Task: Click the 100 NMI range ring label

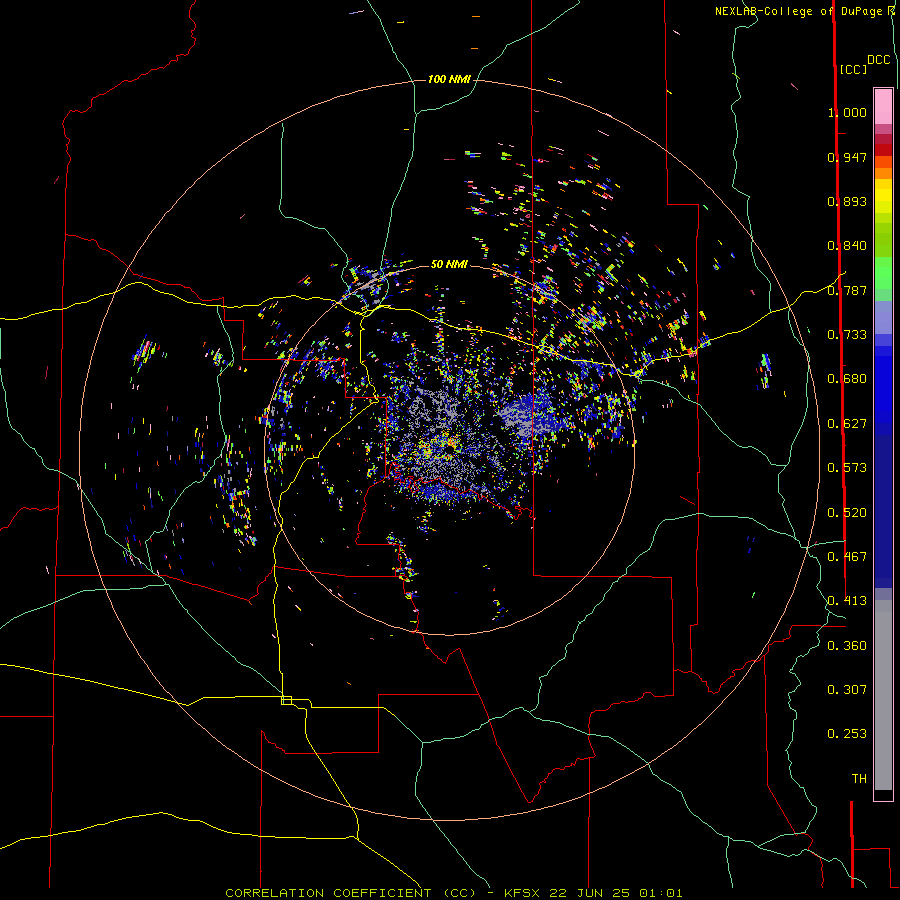Action: coord(449,79)
